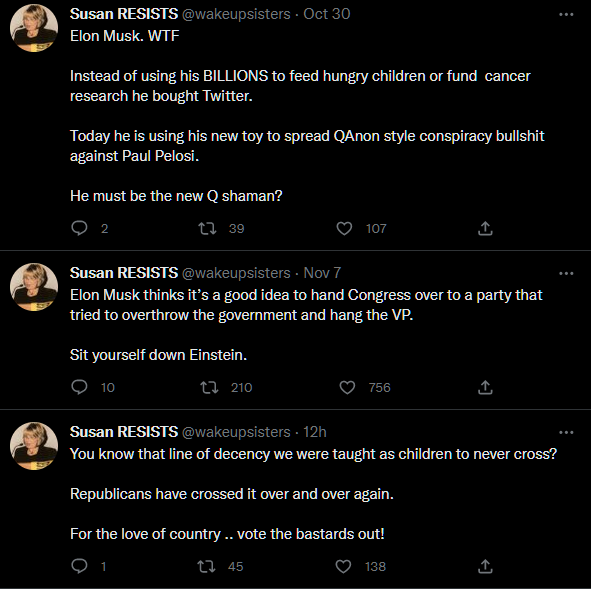Like the tweet with 138 likes
Image resolution: width=591 pixels, height=589 pixels.
[x=343, y=566]
